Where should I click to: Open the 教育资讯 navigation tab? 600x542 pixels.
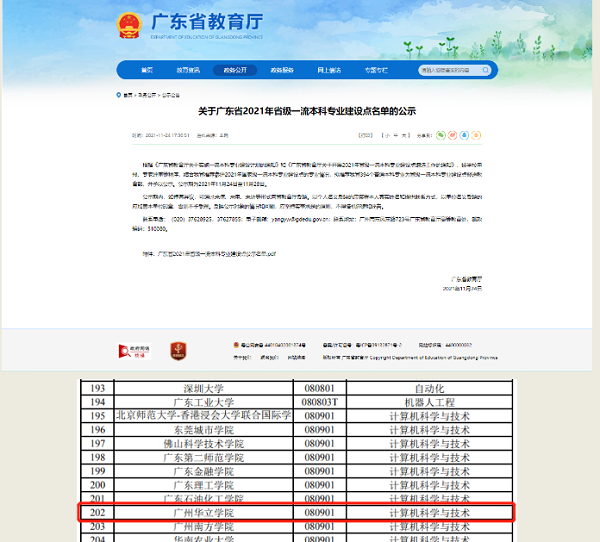(x=188, y=70)
